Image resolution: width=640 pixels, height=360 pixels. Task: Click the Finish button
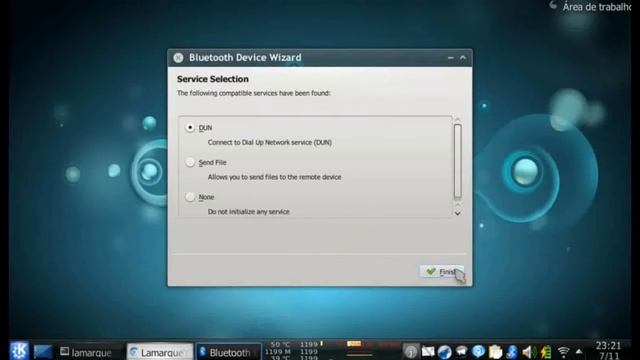pyautogui.click(x=442, y=271)
